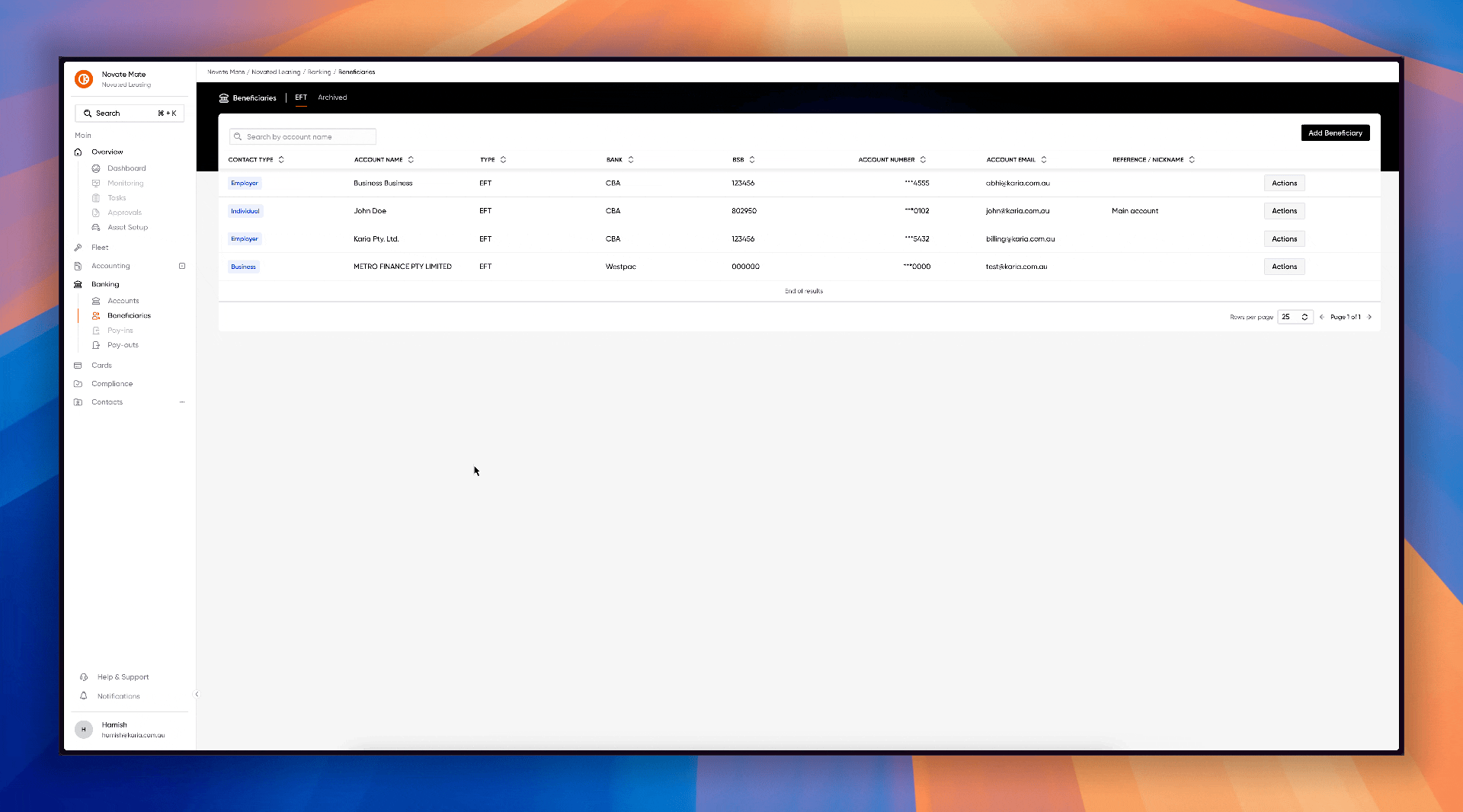The width and height of the screenshot is (1463, 812).
Task: Go to the next page arrow
Action: pyautogui.click(x=1369, y=317)
